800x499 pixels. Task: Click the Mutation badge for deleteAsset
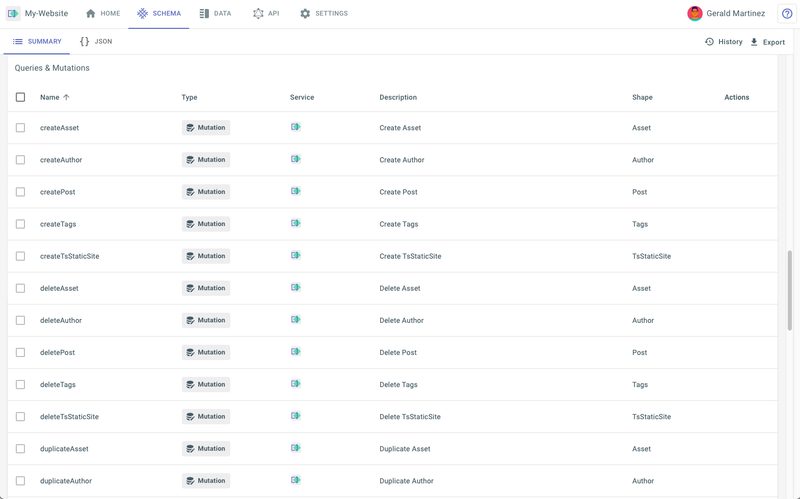point(206,288)
